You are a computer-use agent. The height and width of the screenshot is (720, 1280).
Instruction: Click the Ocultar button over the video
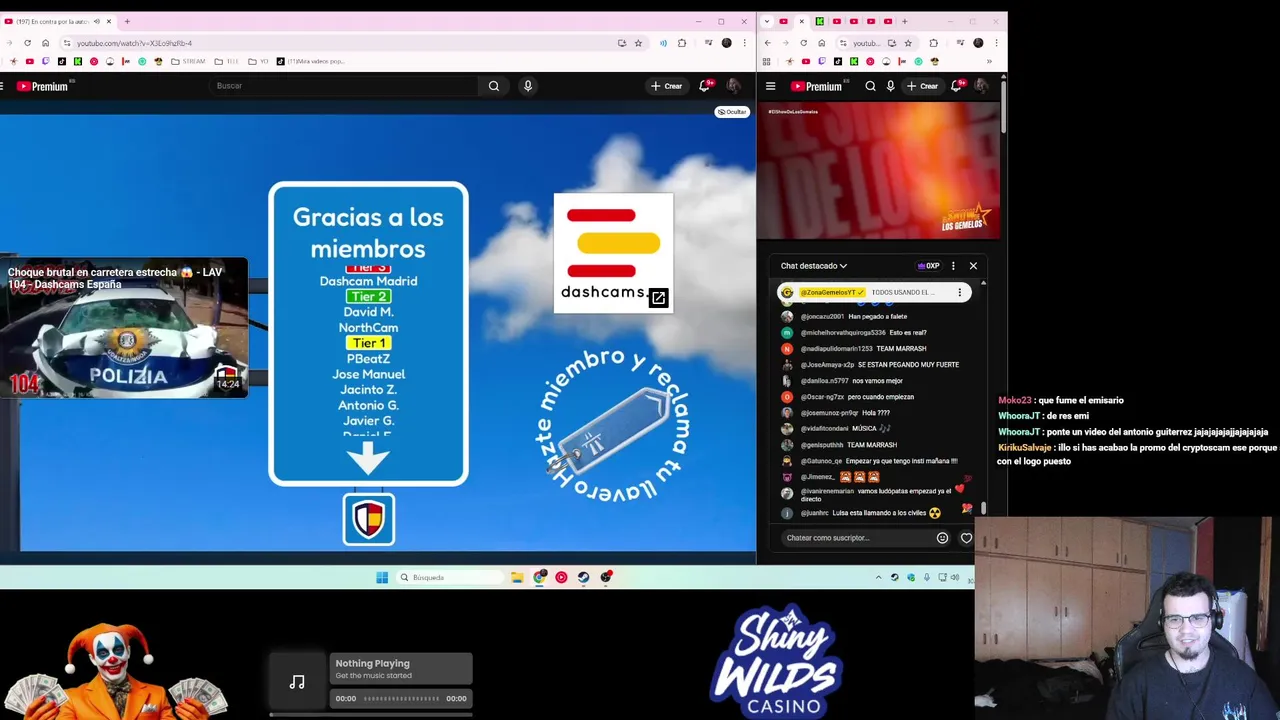pos(732,112)
